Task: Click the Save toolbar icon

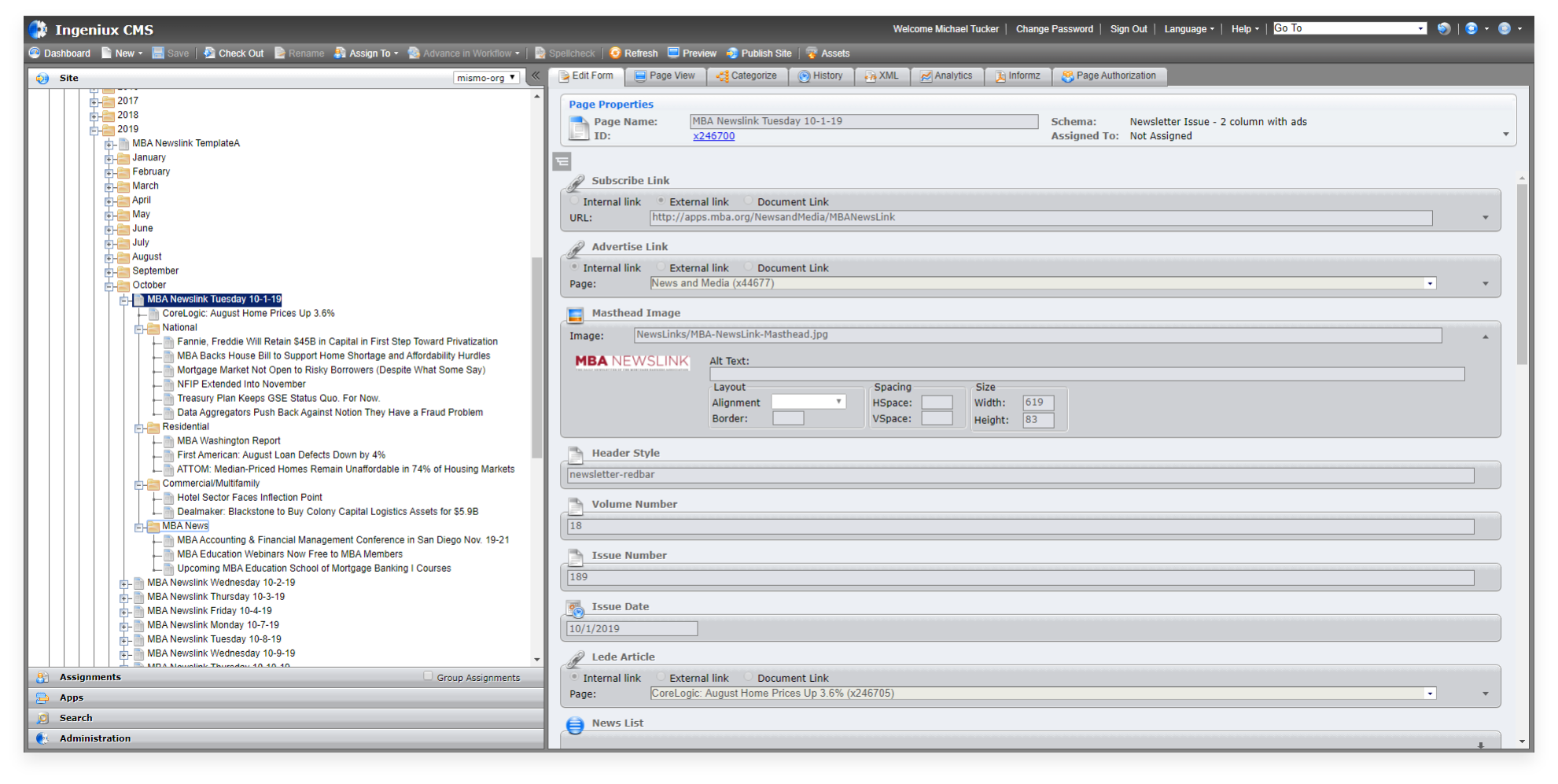Action: click(158, 53)
